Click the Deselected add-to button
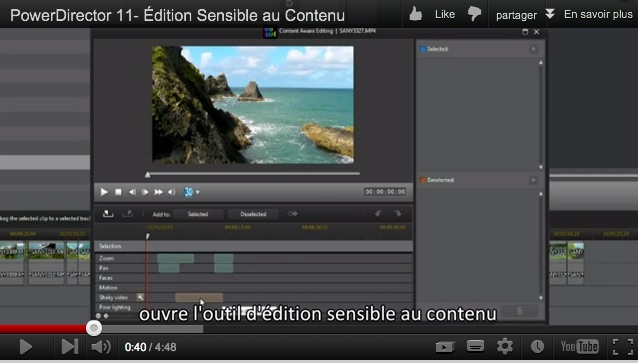Screen dimensions: 638x363 (253, 214)
